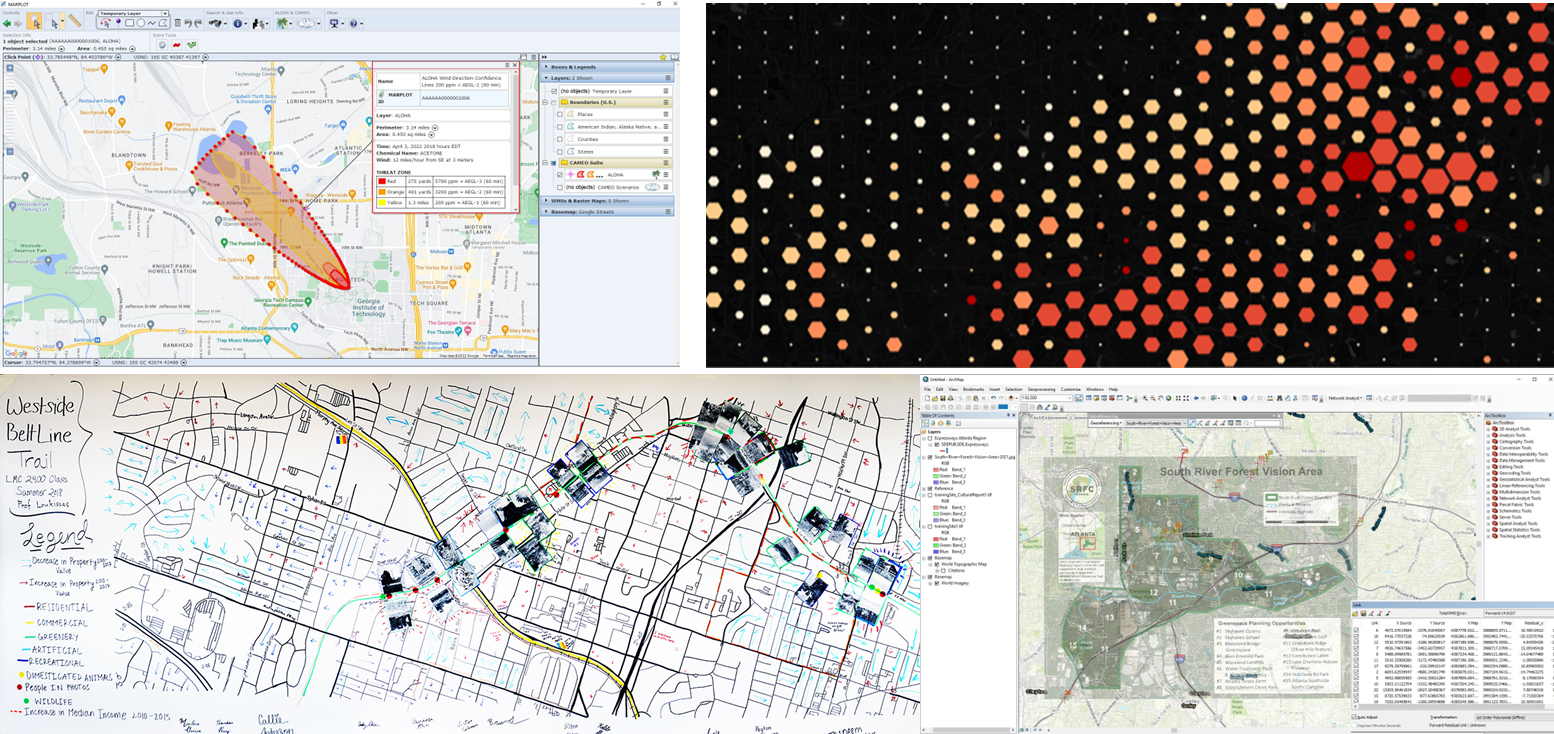Click the MARPLOT back arrow control
1554x734 pixels.
click(7, 24)
